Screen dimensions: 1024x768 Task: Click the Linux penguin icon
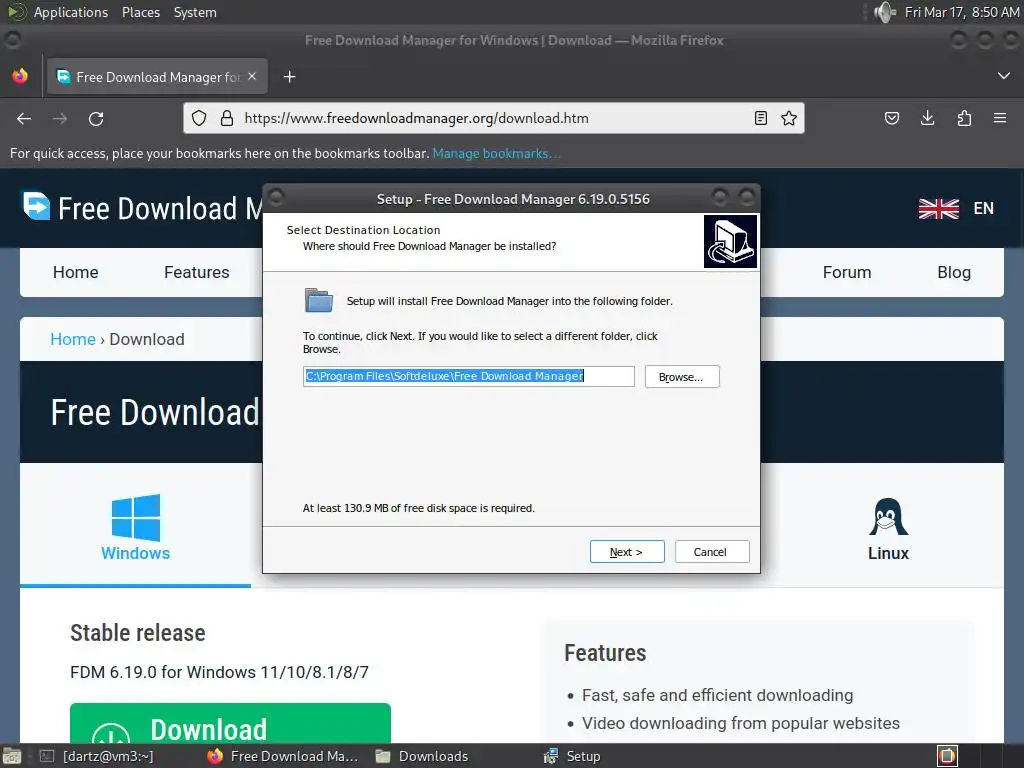tap(888, 517)
